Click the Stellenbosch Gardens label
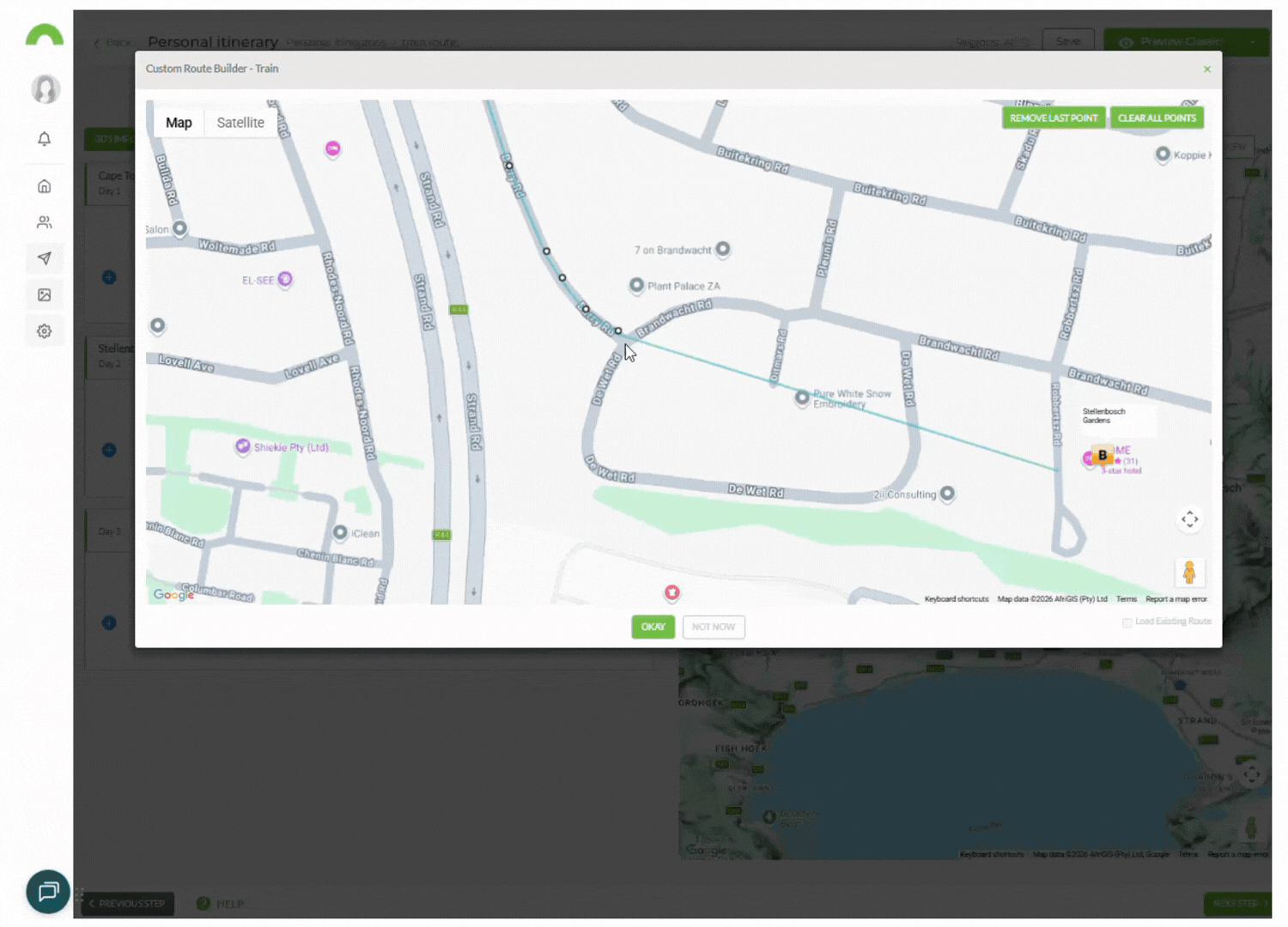This screenshot has height=927, width=1288. point(1103,415)
